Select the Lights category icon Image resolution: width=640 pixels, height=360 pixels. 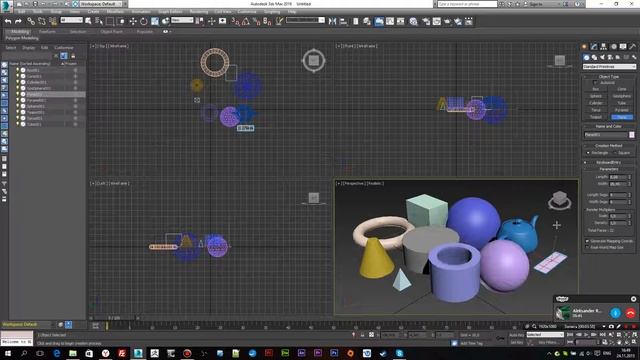pos(602,57)
